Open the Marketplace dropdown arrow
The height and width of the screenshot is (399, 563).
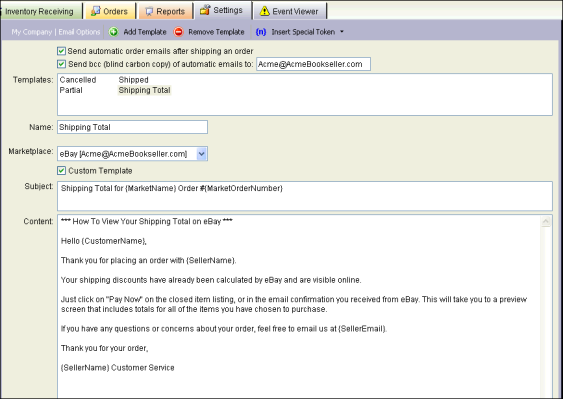201,154
